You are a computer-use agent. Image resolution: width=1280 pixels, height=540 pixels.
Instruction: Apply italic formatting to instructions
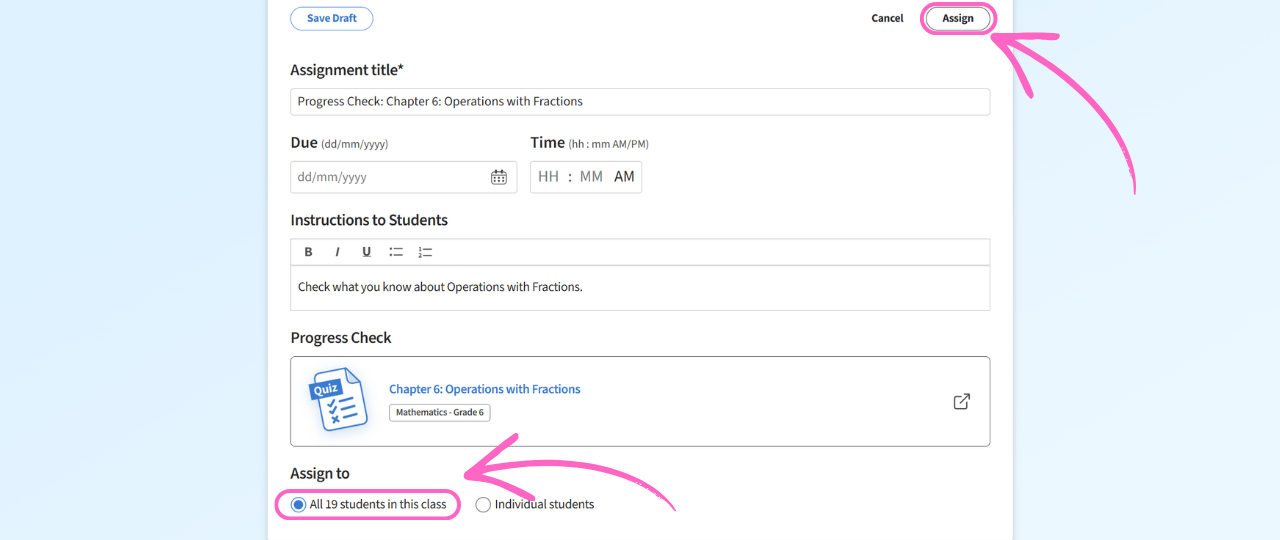(337, 252)
